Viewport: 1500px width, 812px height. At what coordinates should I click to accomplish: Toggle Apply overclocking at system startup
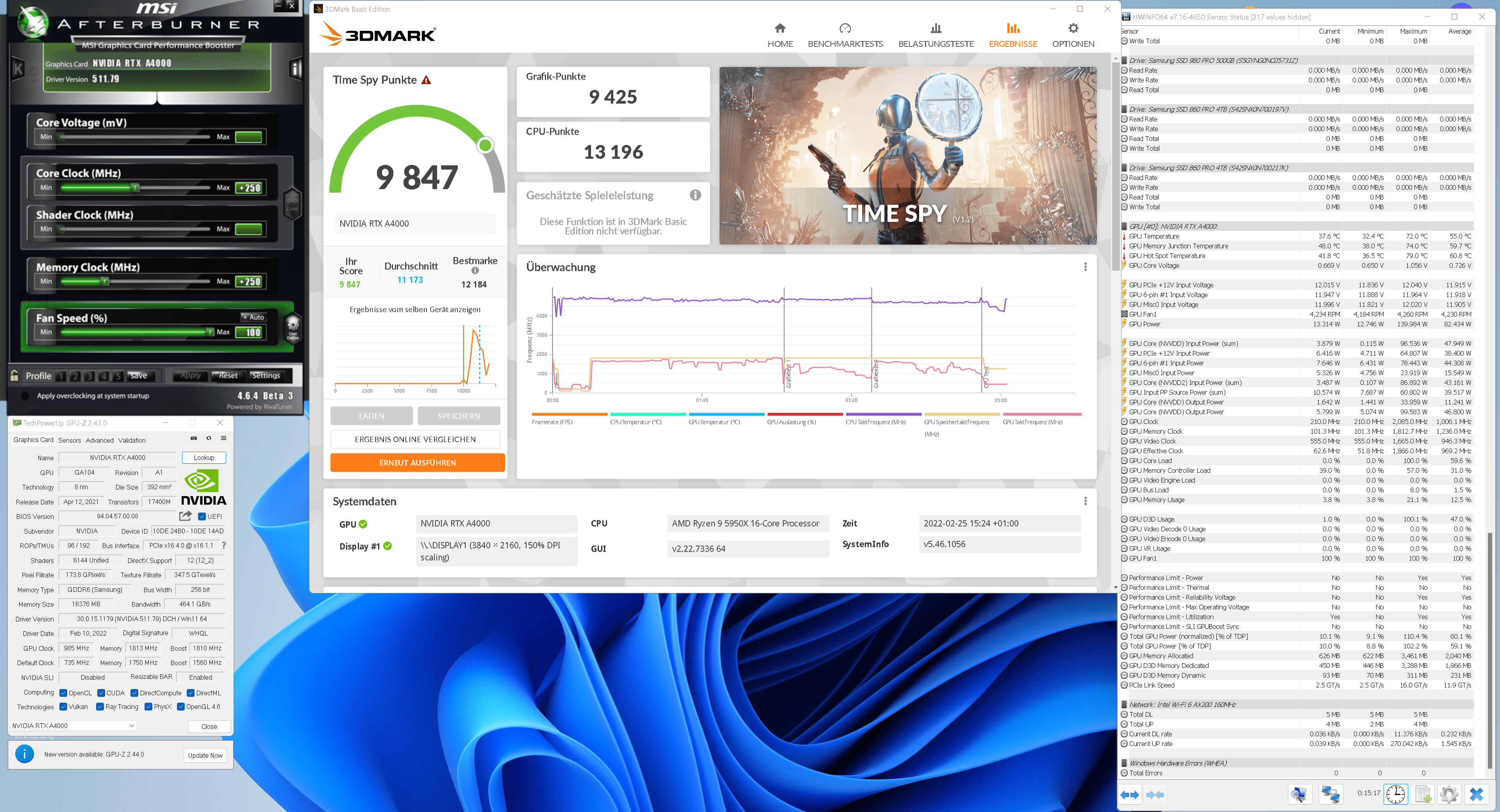point(25,396)
